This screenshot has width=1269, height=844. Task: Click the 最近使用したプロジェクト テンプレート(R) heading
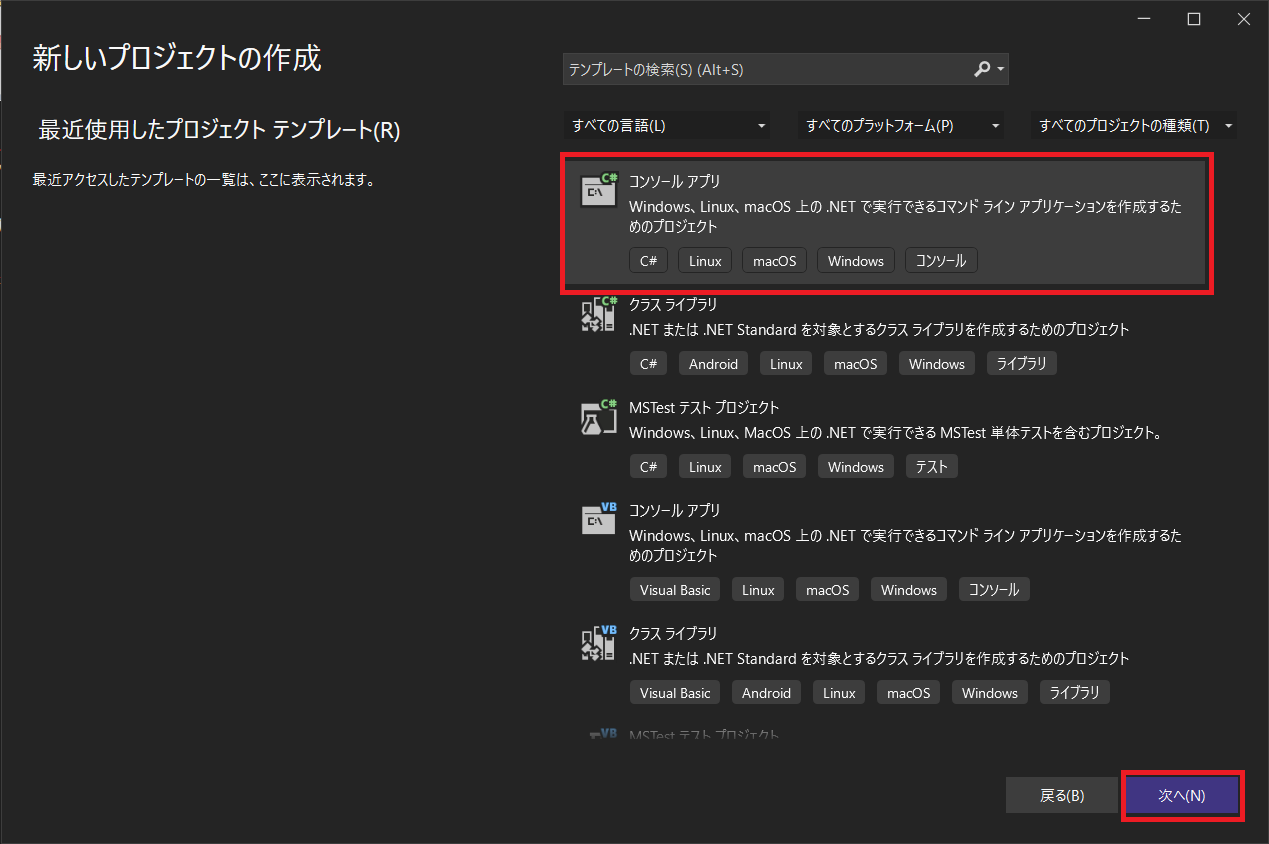(x=219, y=130)
